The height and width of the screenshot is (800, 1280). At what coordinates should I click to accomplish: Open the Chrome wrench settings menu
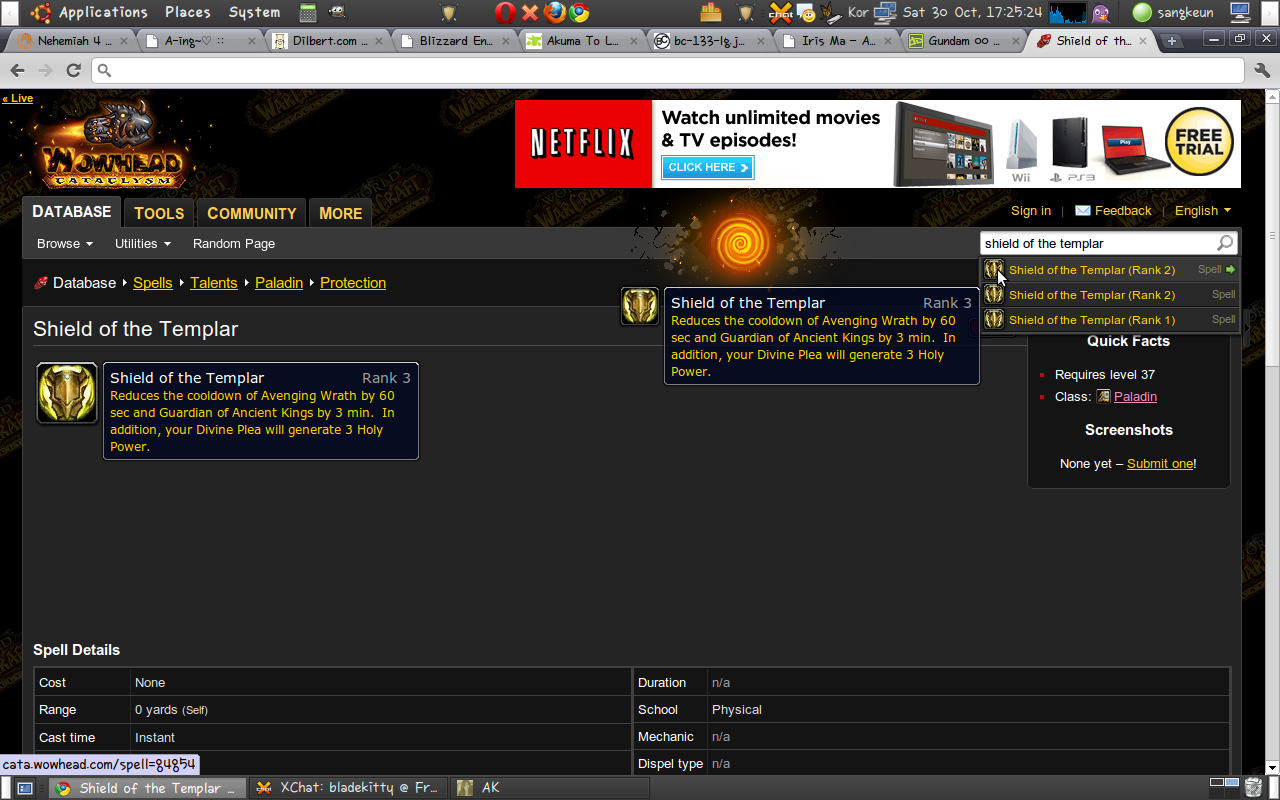1261,70
